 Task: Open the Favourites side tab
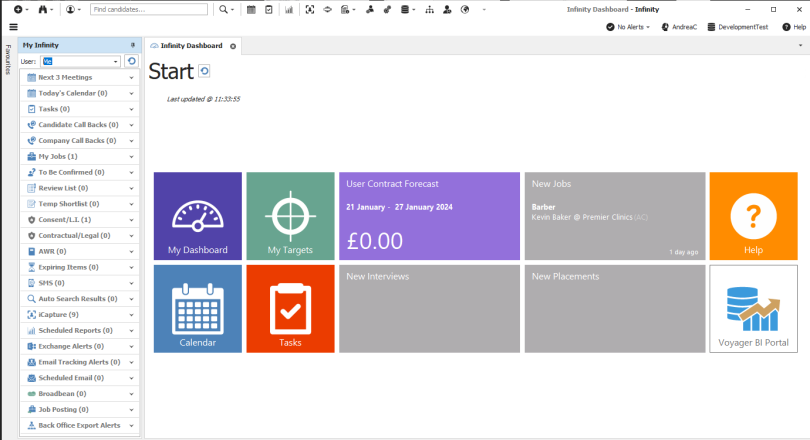[x=8, y=62]
